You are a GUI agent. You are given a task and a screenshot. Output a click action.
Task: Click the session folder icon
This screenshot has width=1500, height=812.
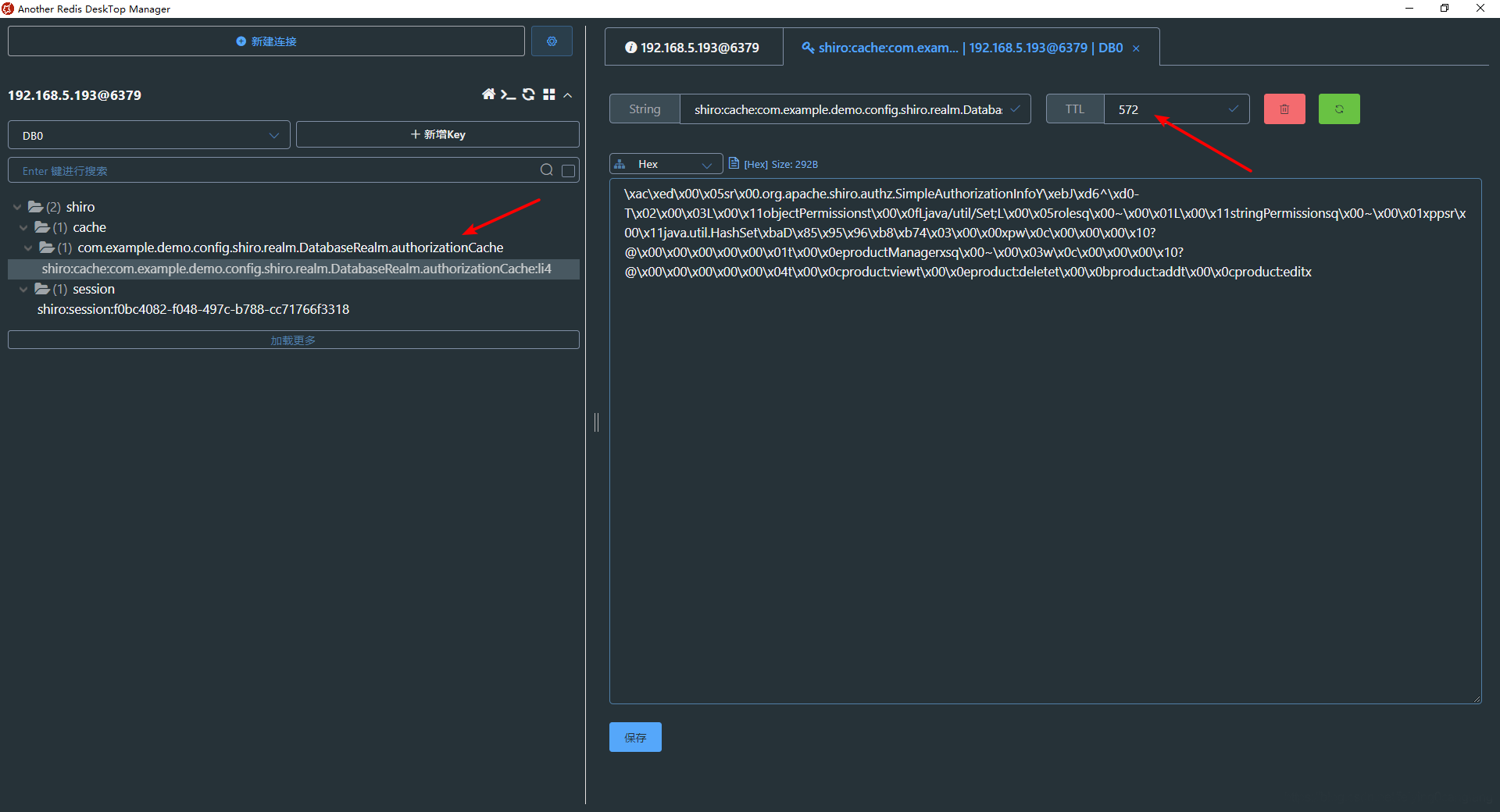[x=42, y=289]
